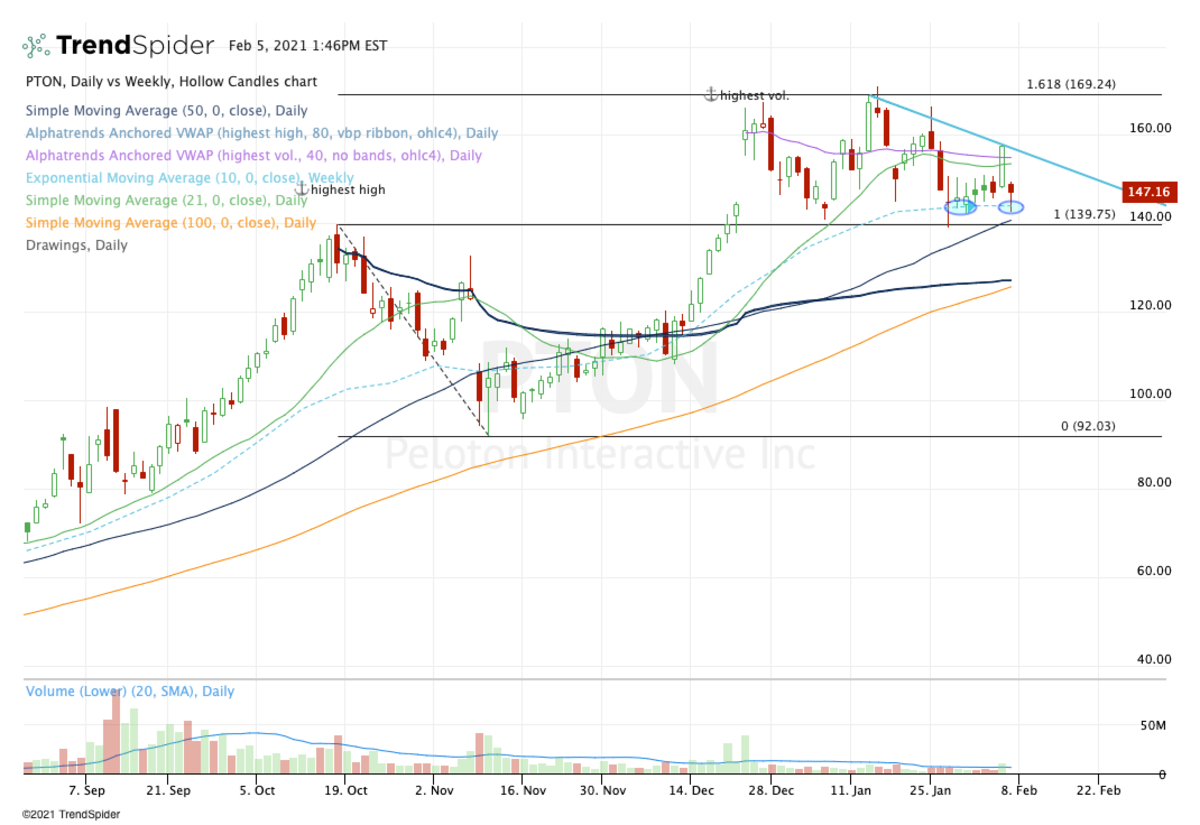
Task: Select the anchor icon labeled "highest vol."
Action: coord(710,95)
